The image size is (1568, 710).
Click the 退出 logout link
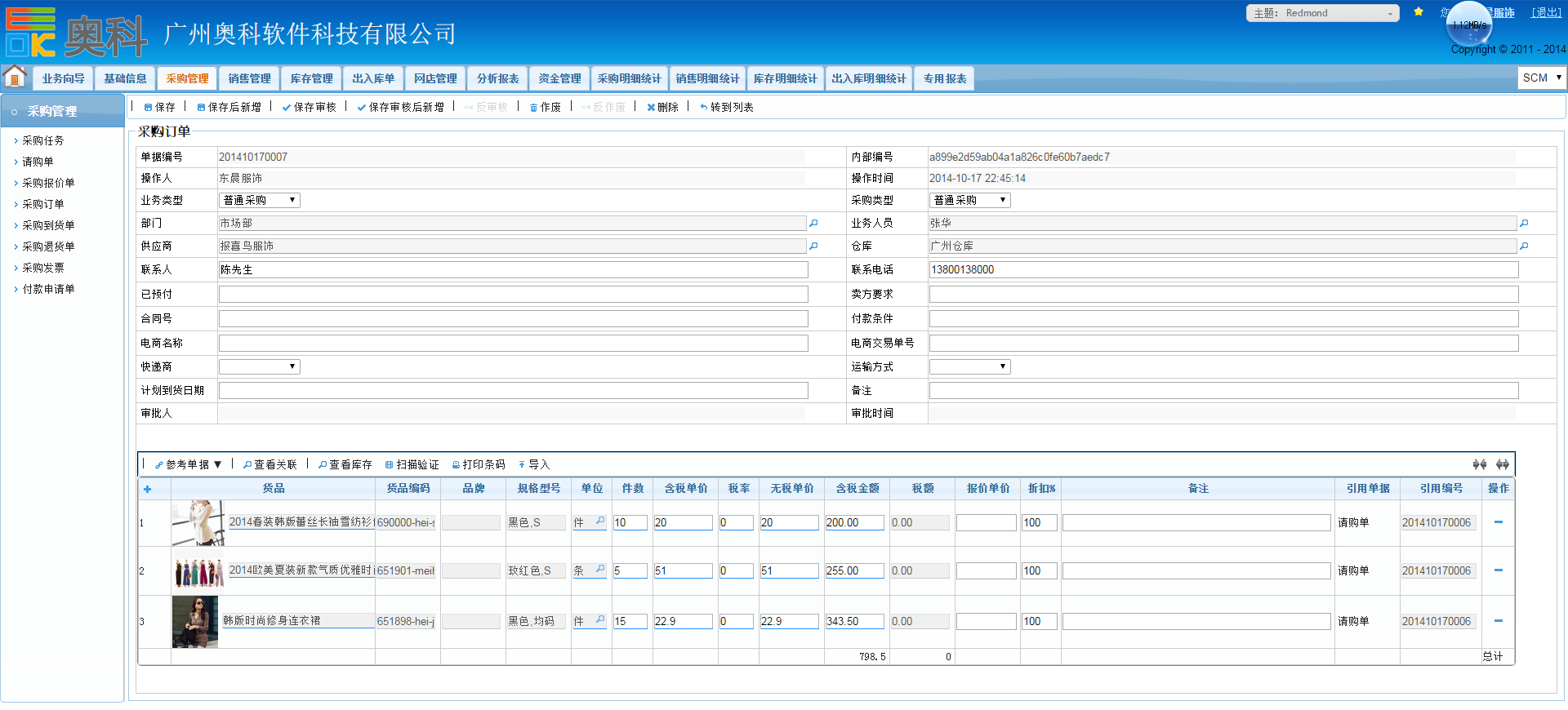tap(1546, 12)
